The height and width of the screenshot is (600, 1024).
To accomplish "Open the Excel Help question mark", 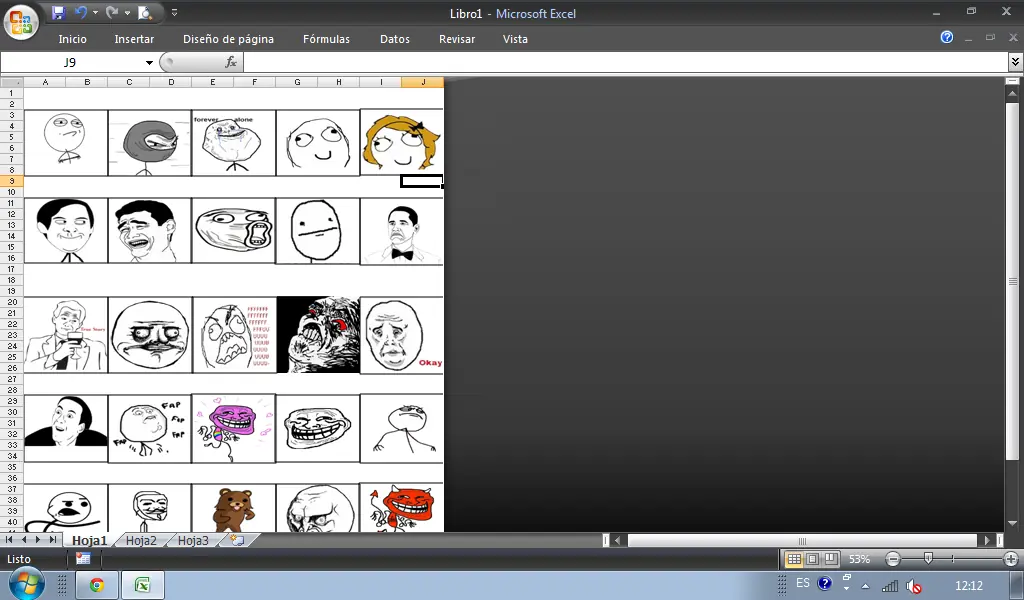I will click(x=947, y=37).
